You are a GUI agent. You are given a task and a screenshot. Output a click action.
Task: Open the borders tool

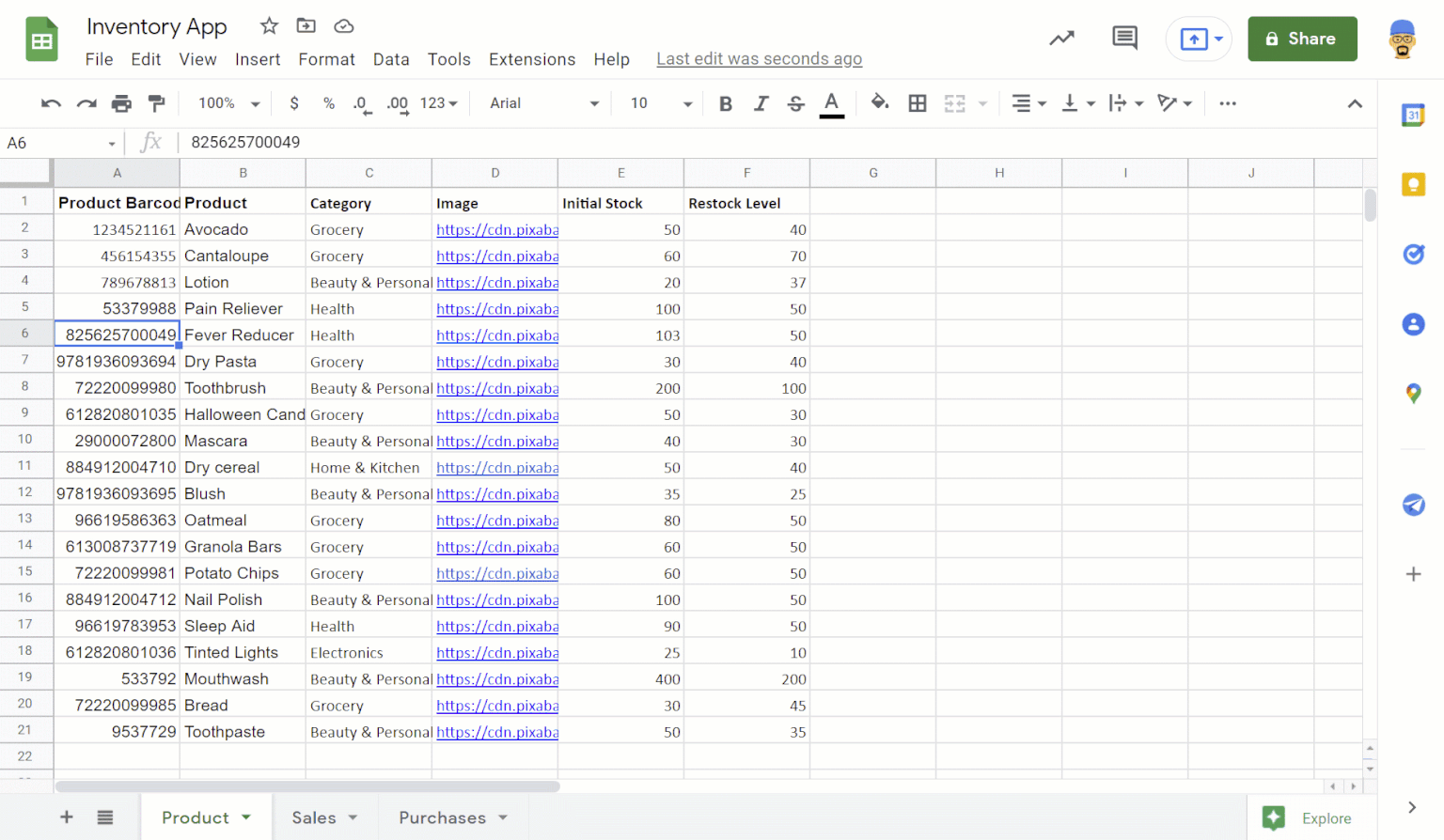tap(918, 103)
